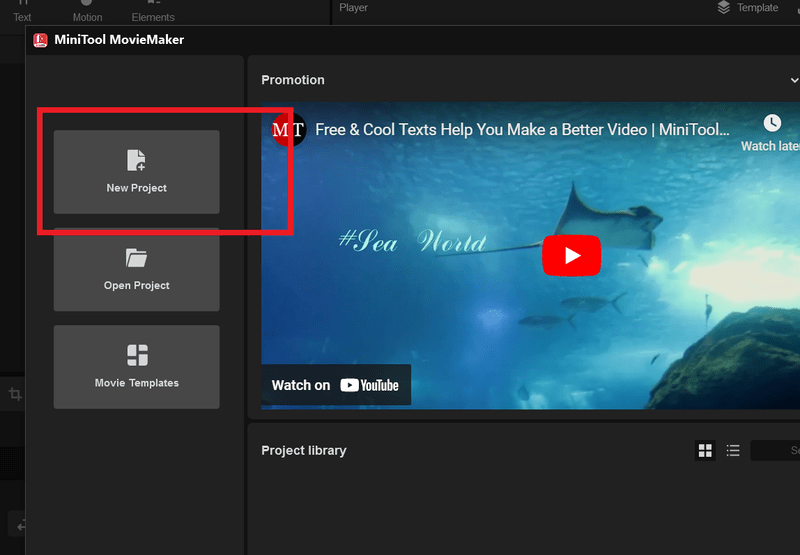Open the Movie Templates button
The image size is (800, 555).
coord(137,367)
